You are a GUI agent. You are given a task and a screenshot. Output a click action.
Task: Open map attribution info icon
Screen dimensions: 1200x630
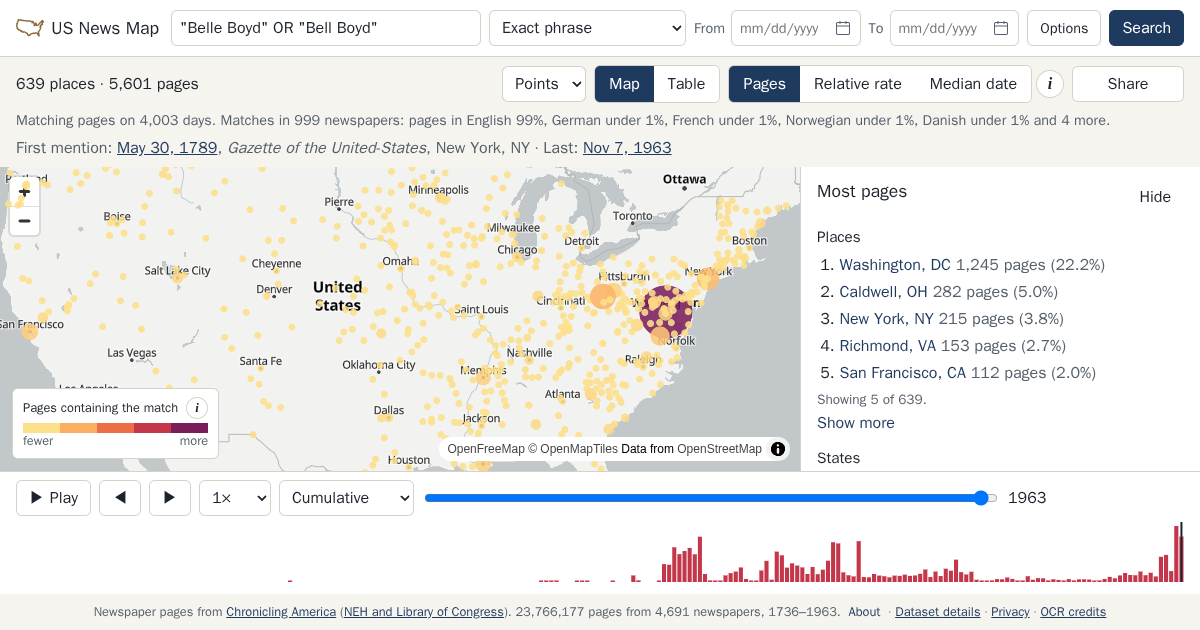pyautogui.click(x=778, y=449)
